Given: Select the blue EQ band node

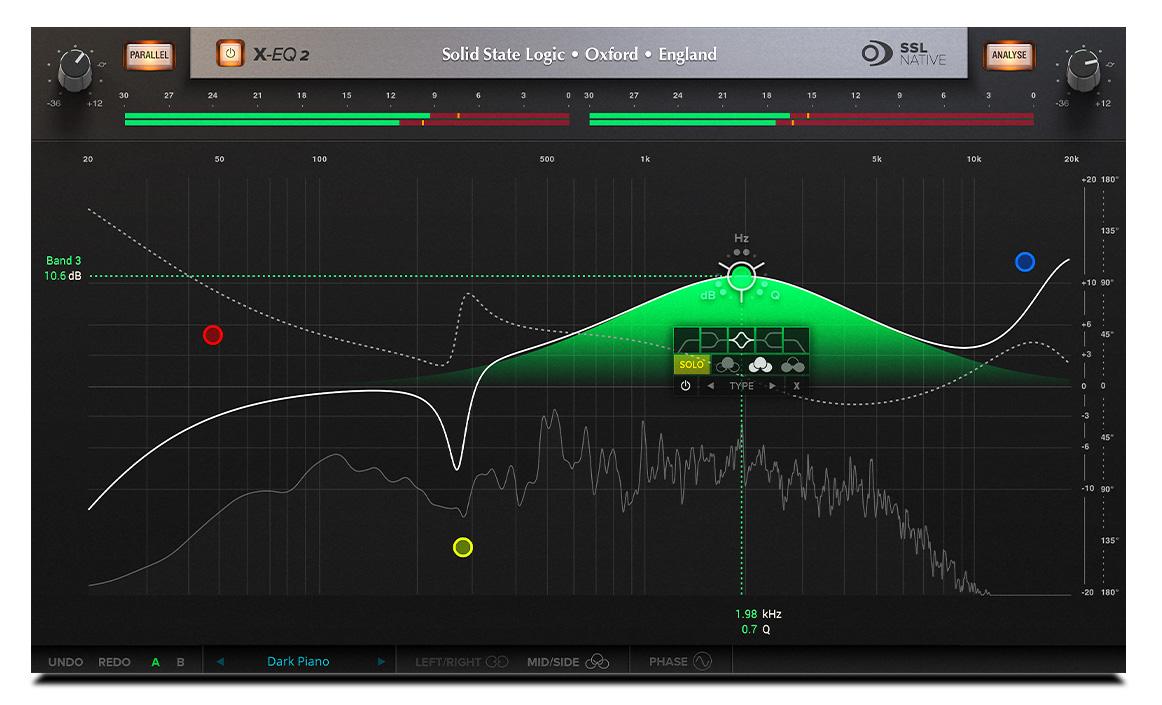Looking at the screenshot, I should 1025,262.
